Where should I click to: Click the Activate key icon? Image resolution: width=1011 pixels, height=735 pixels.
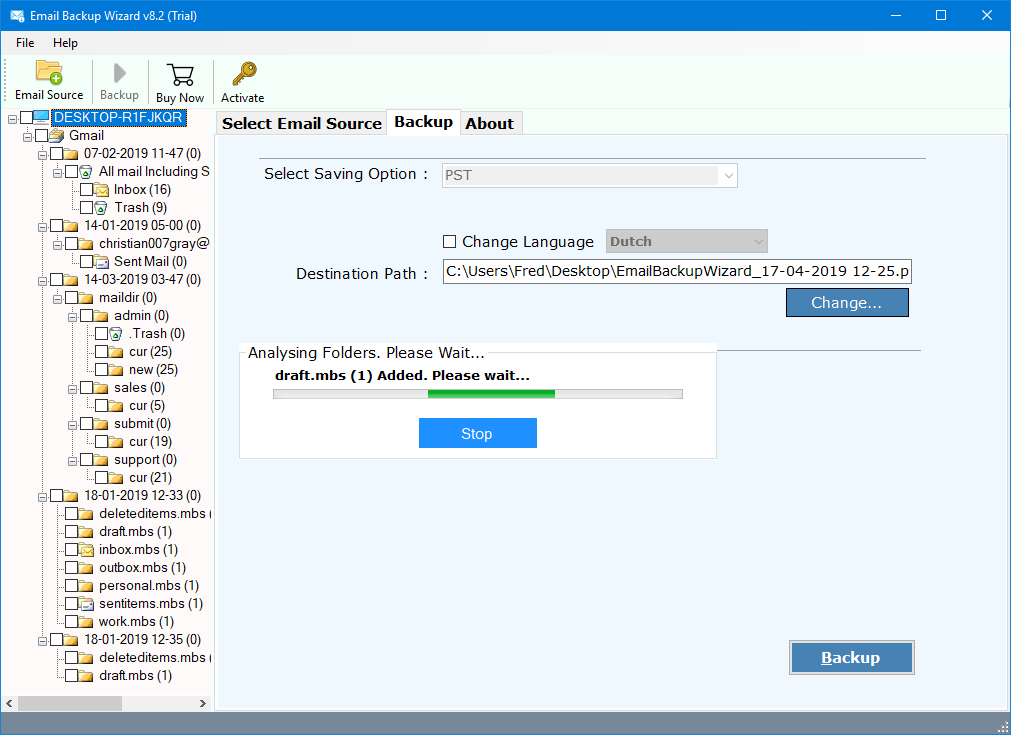244,74
